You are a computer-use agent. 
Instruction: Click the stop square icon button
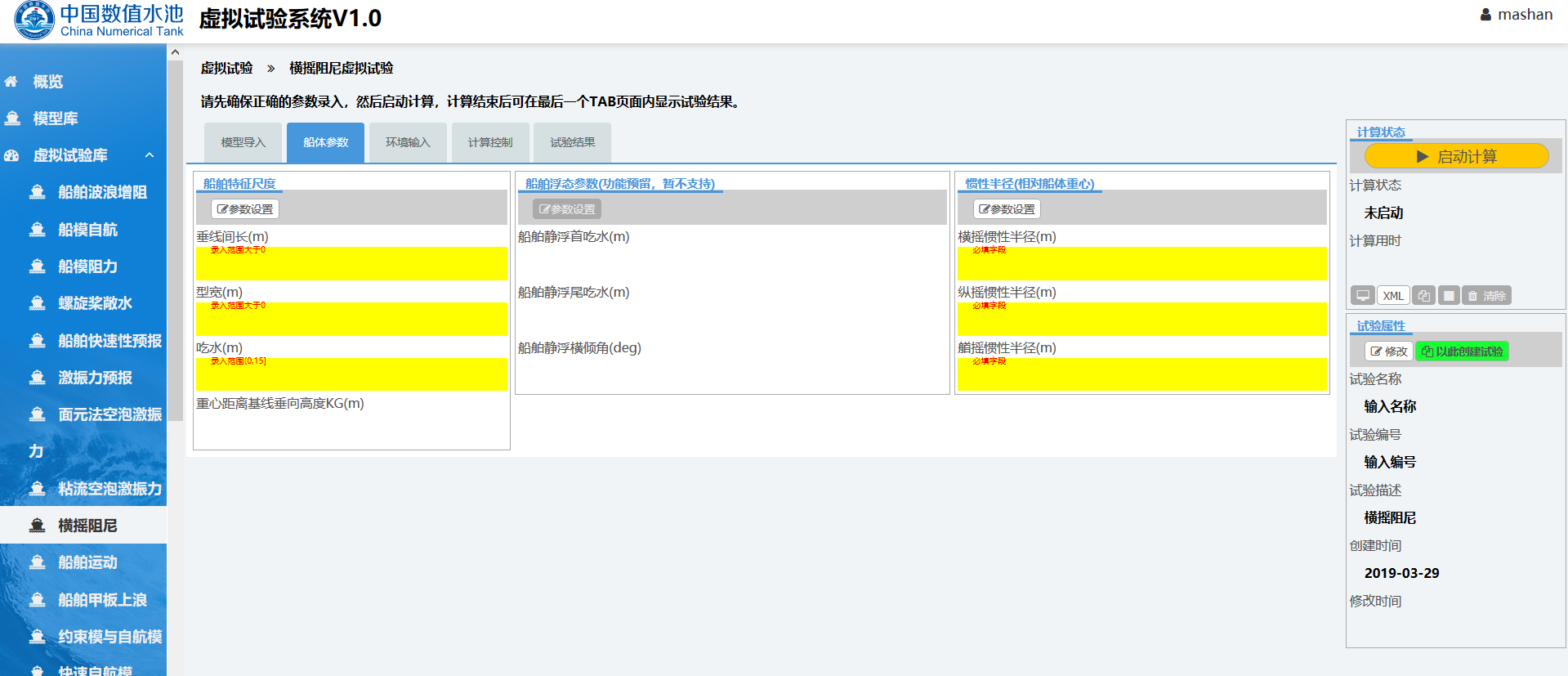(1449, 296)
